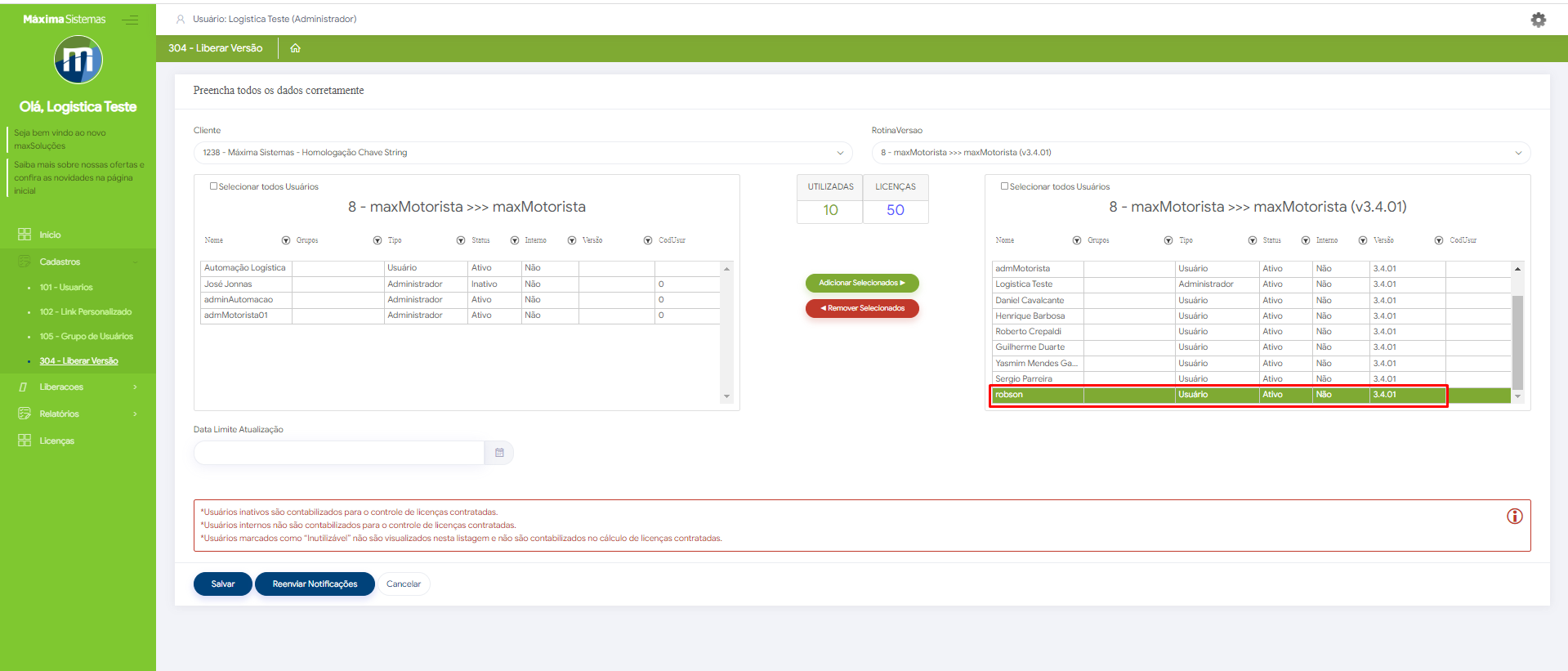Click filter icon between Interno and Versão, v3.4.01 table

click(1363, 240)
